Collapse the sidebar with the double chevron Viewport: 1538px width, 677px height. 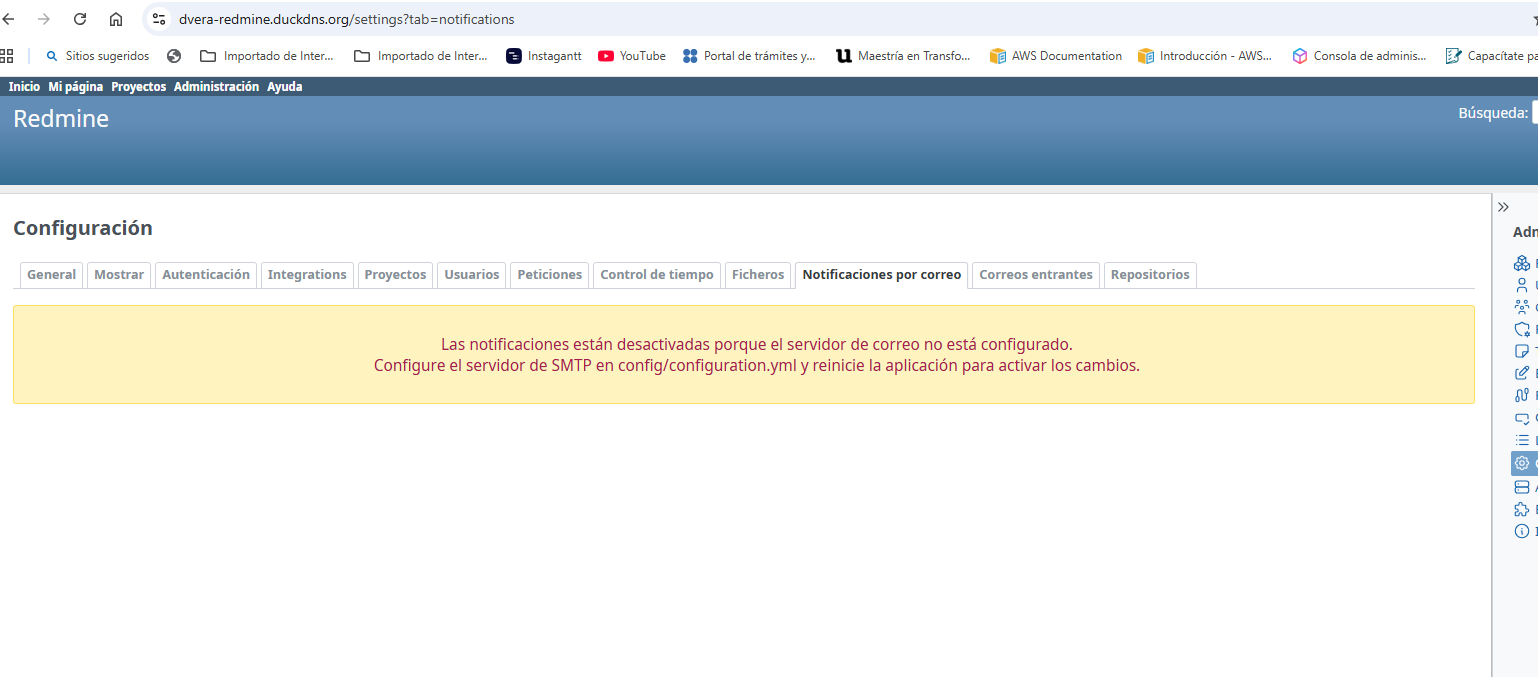(1503, 207)
